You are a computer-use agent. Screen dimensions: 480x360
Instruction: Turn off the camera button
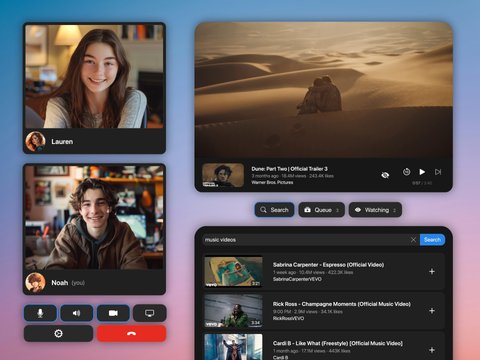(x=113, y=313)
